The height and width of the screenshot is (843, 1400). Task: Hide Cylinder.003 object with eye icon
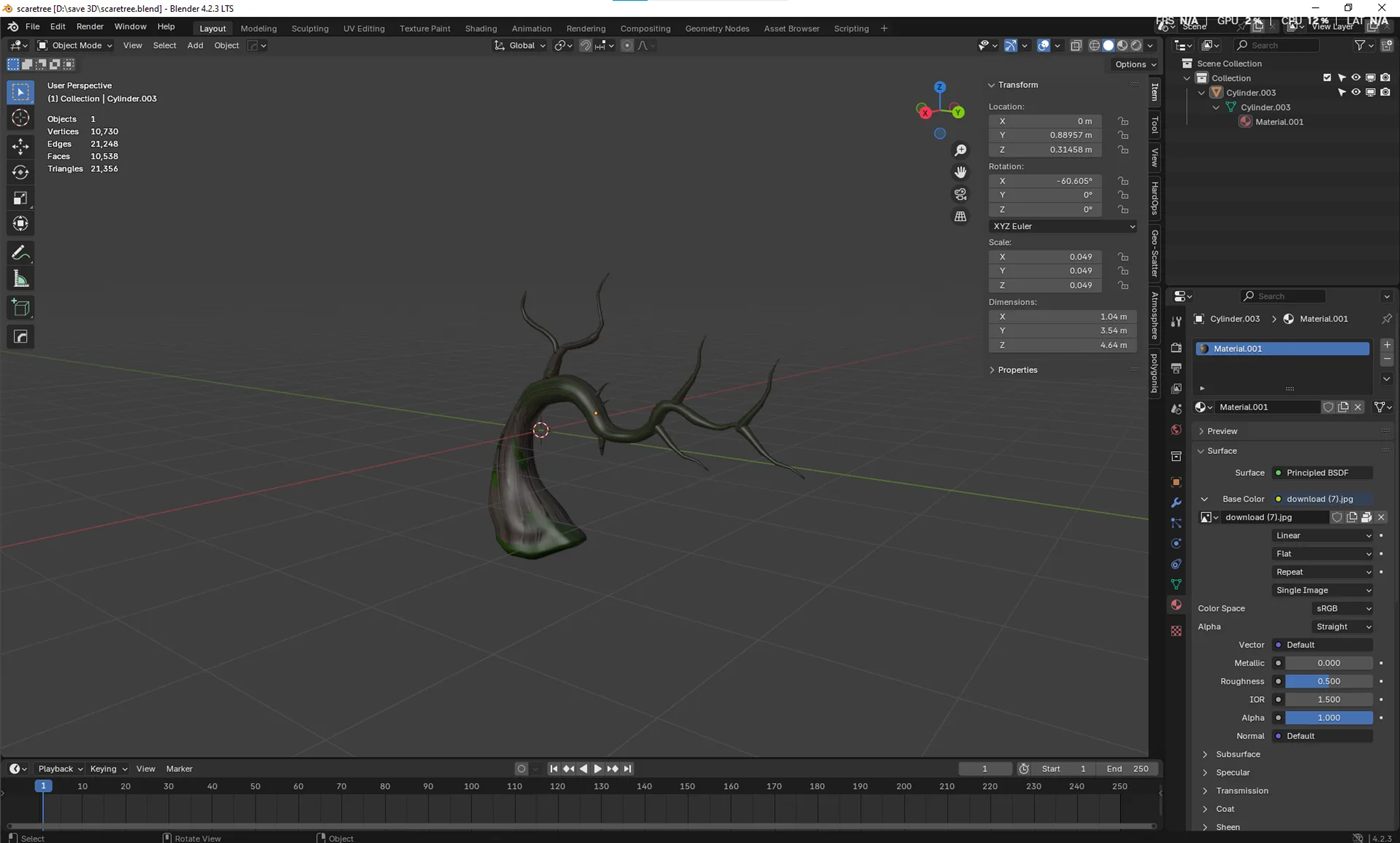click(1356, 92)
